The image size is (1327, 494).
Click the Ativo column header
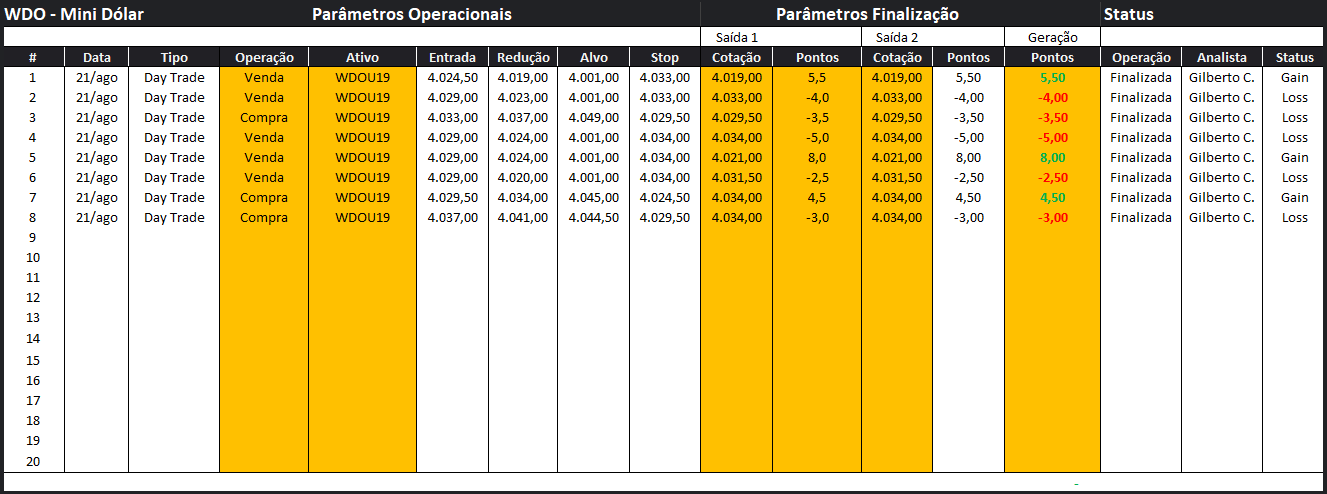(x=362, y=57)
